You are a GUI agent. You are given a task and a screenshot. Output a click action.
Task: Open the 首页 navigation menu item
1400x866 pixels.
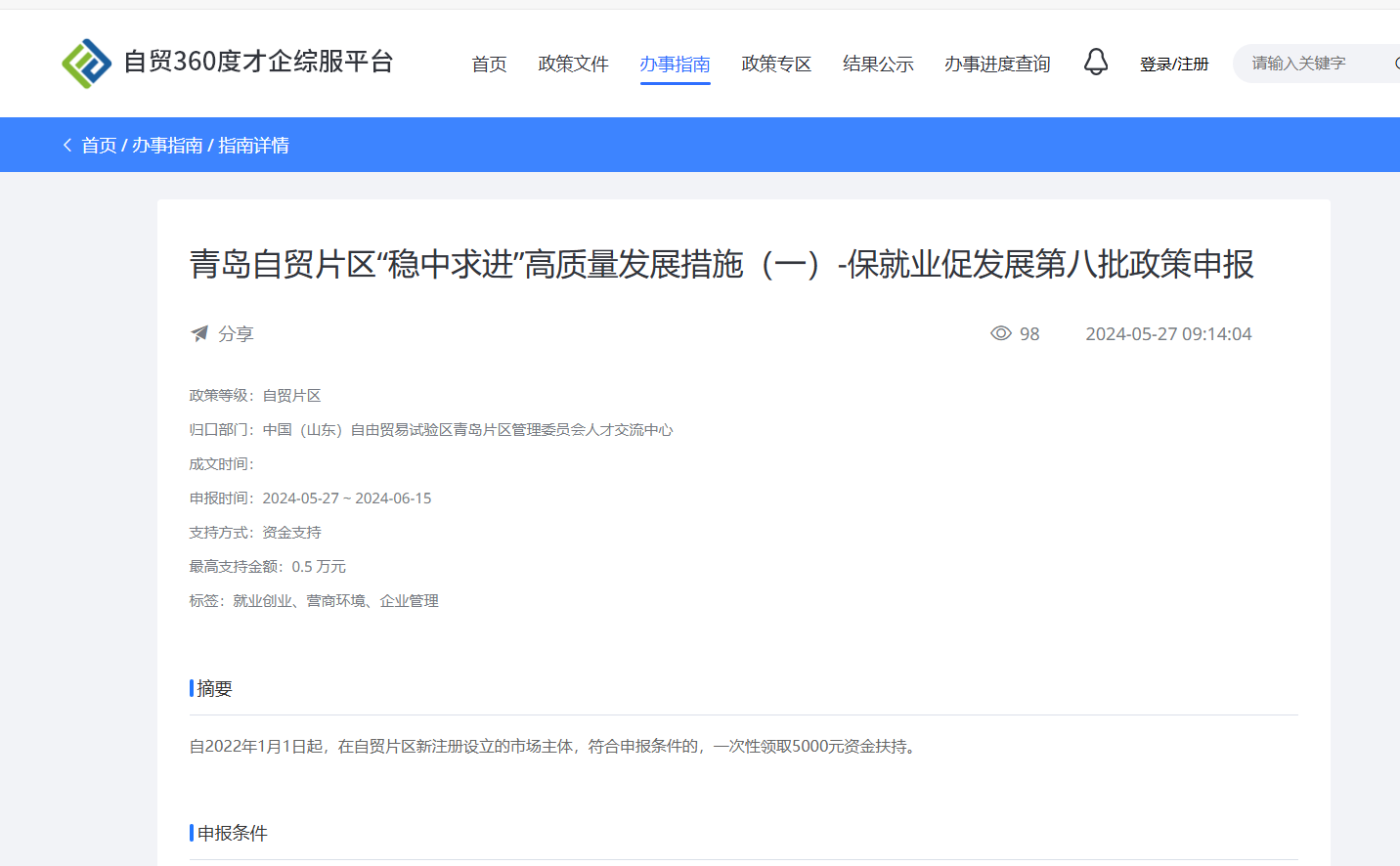[x=489, y=65]
